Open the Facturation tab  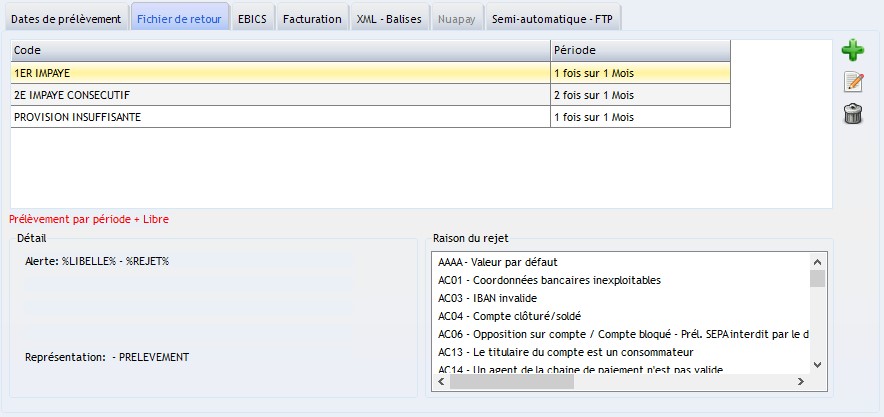click(312, 18)
